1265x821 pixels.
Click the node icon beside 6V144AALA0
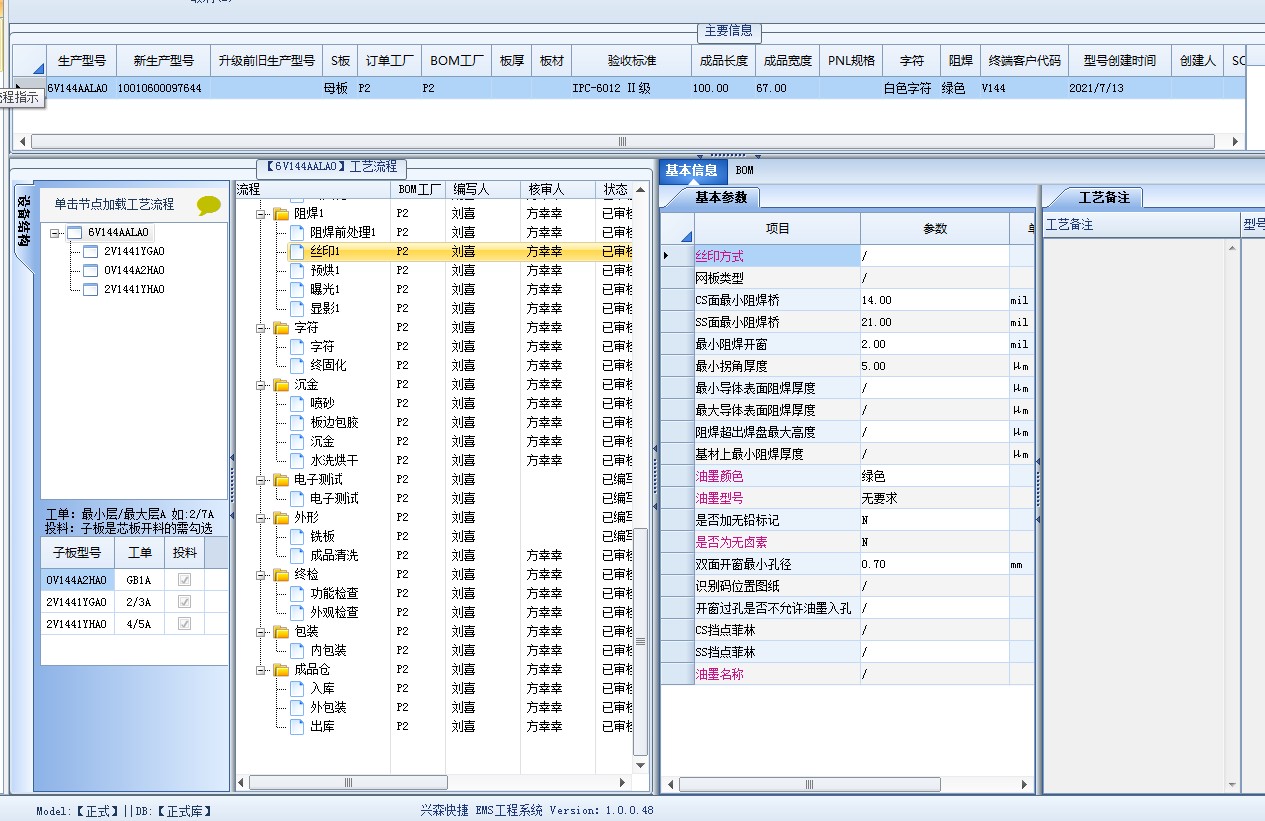point(75,233)
